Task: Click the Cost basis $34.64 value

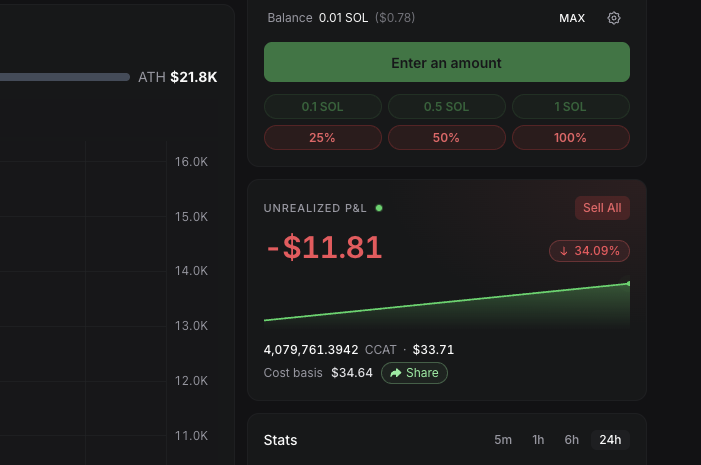Action: 352,373
